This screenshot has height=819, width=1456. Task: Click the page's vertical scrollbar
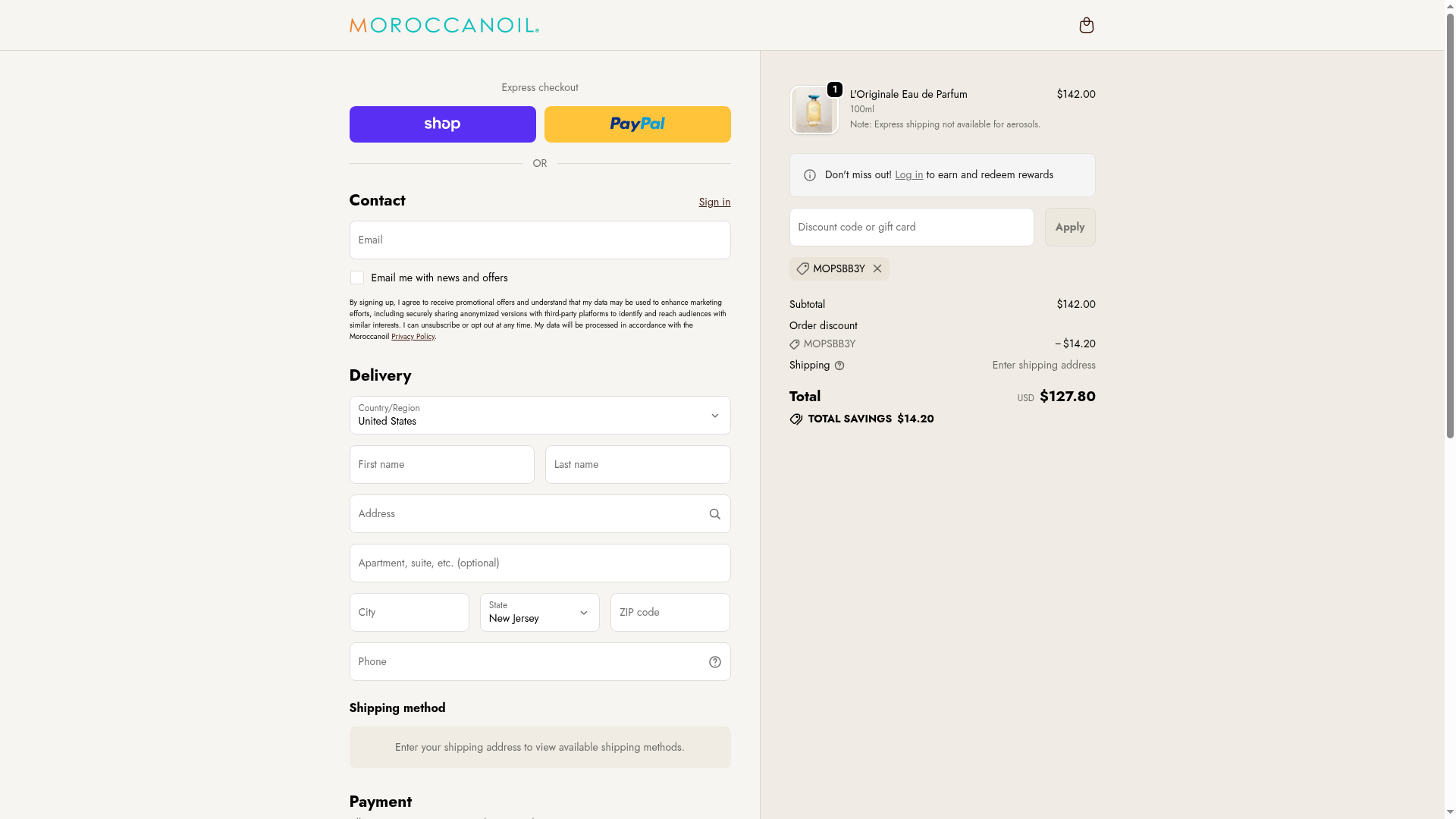[x=1450, y=227]
